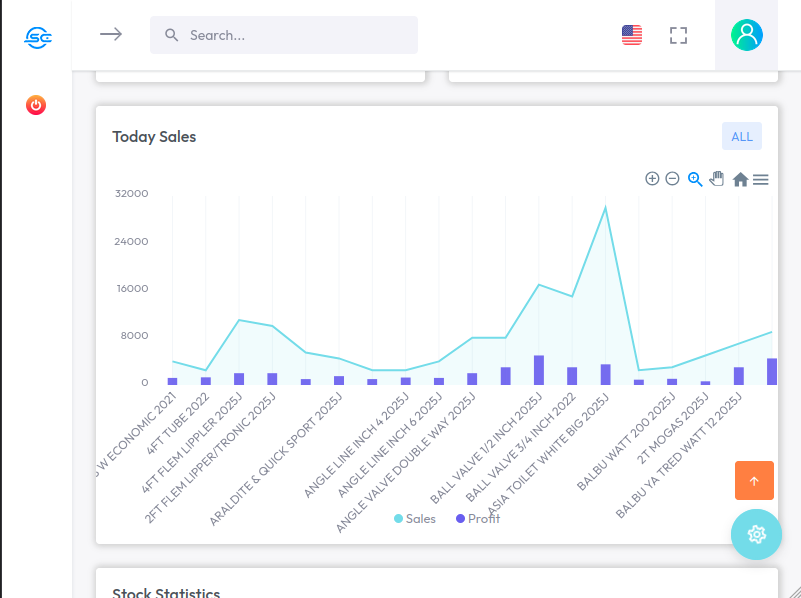
Task: Toggle fullscreen mode
Action: tap(679, 36)
